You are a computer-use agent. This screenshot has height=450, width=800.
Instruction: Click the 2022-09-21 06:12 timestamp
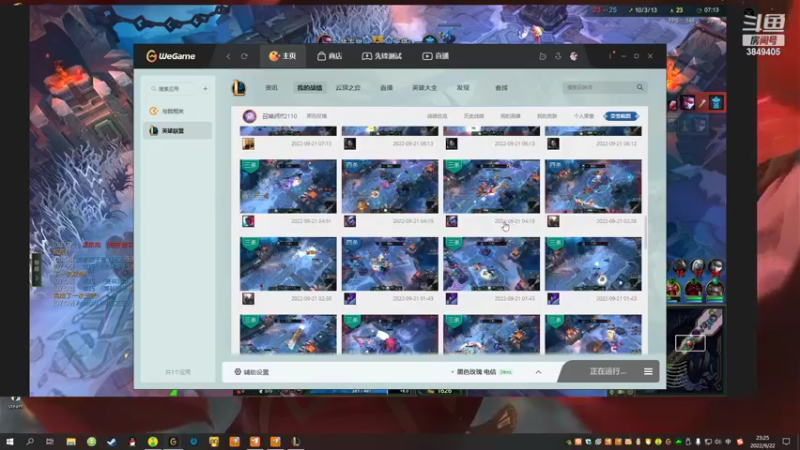pos(616,144)
